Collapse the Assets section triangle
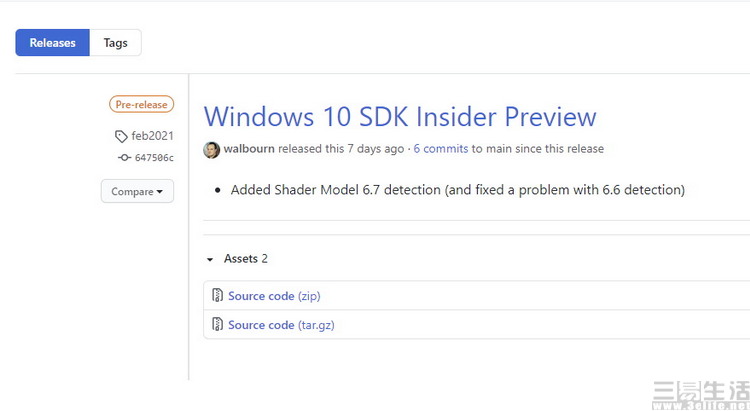750x411 pixels. [210, 259]
